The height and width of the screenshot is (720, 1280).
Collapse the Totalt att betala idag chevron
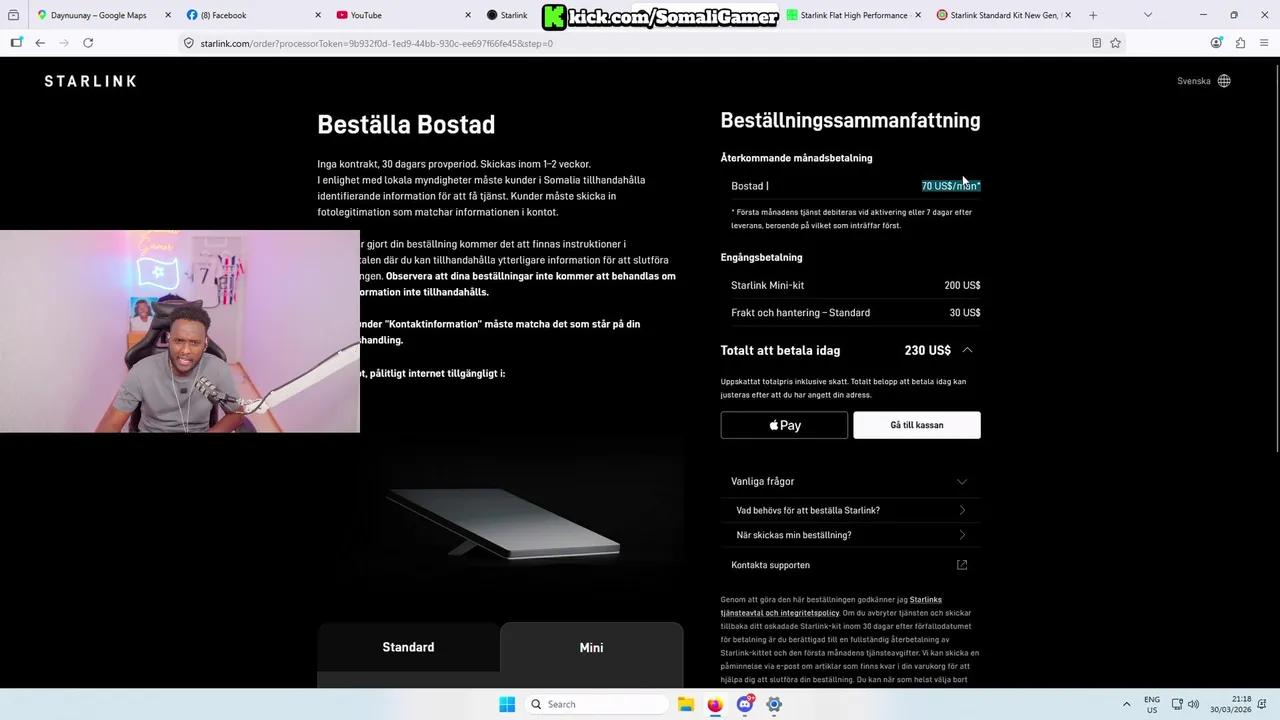point(967,350)
